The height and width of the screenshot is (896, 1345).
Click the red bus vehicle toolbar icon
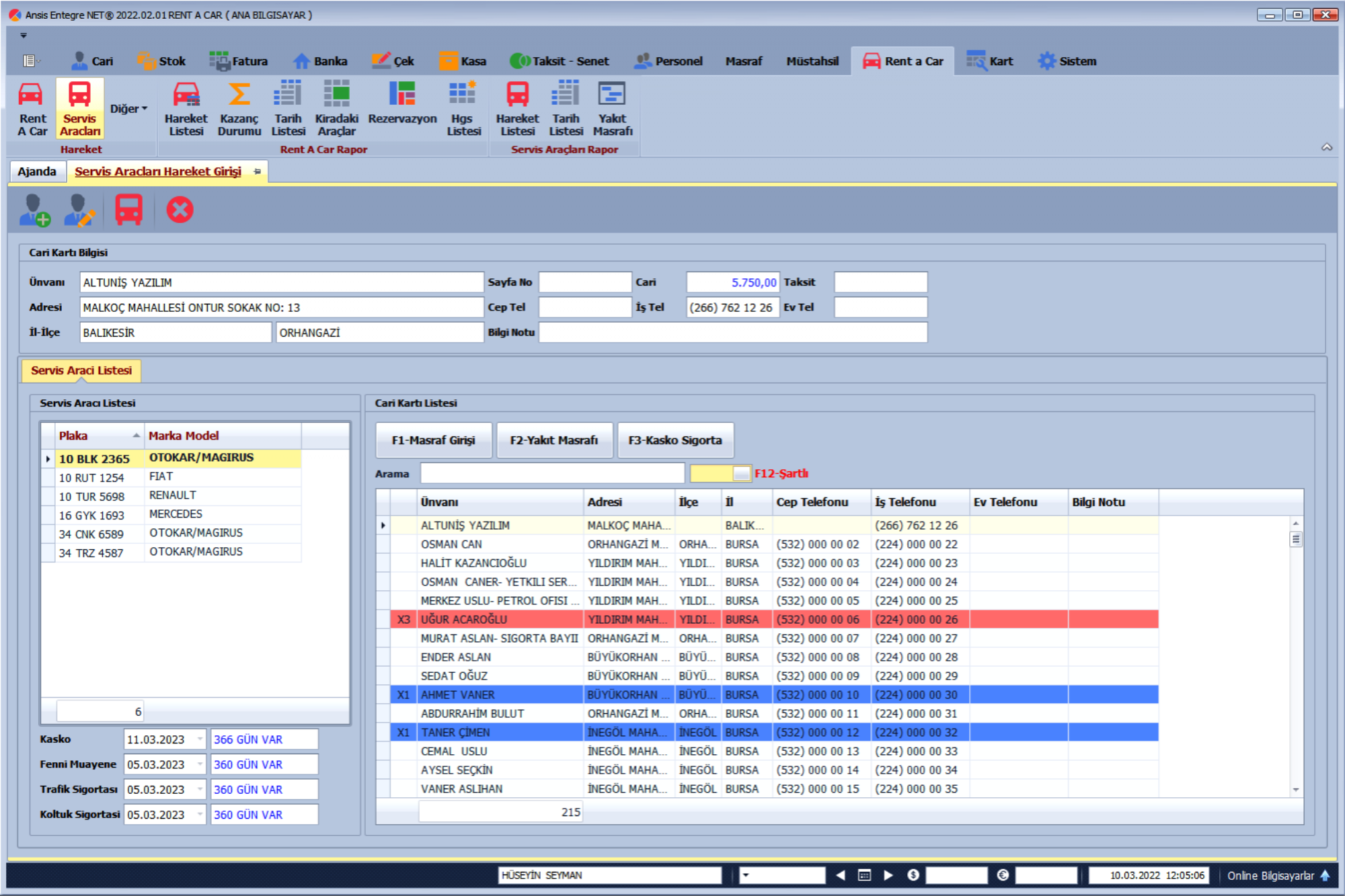point(128,210)
